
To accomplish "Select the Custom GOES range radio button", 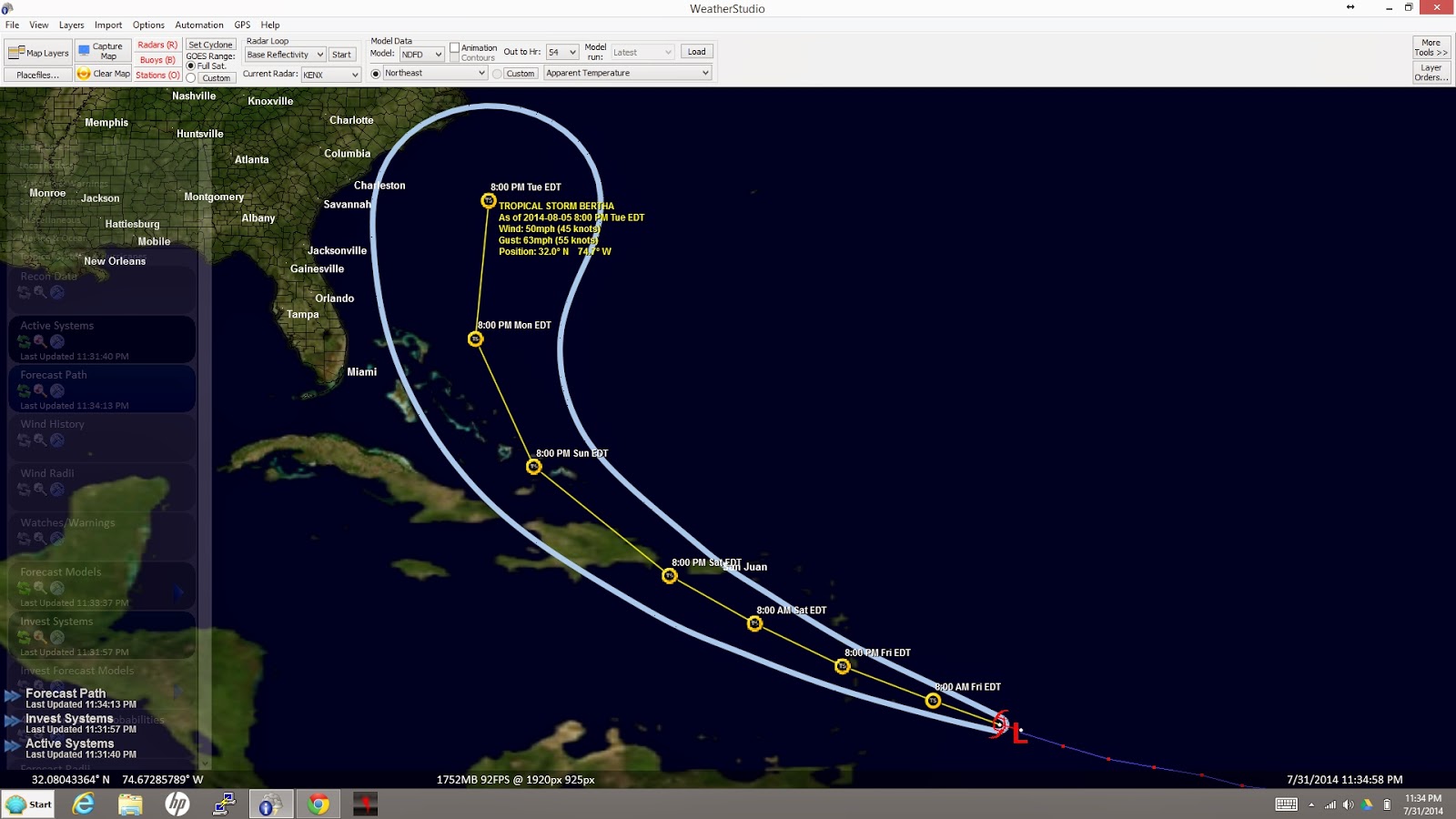I will point(191,77).
